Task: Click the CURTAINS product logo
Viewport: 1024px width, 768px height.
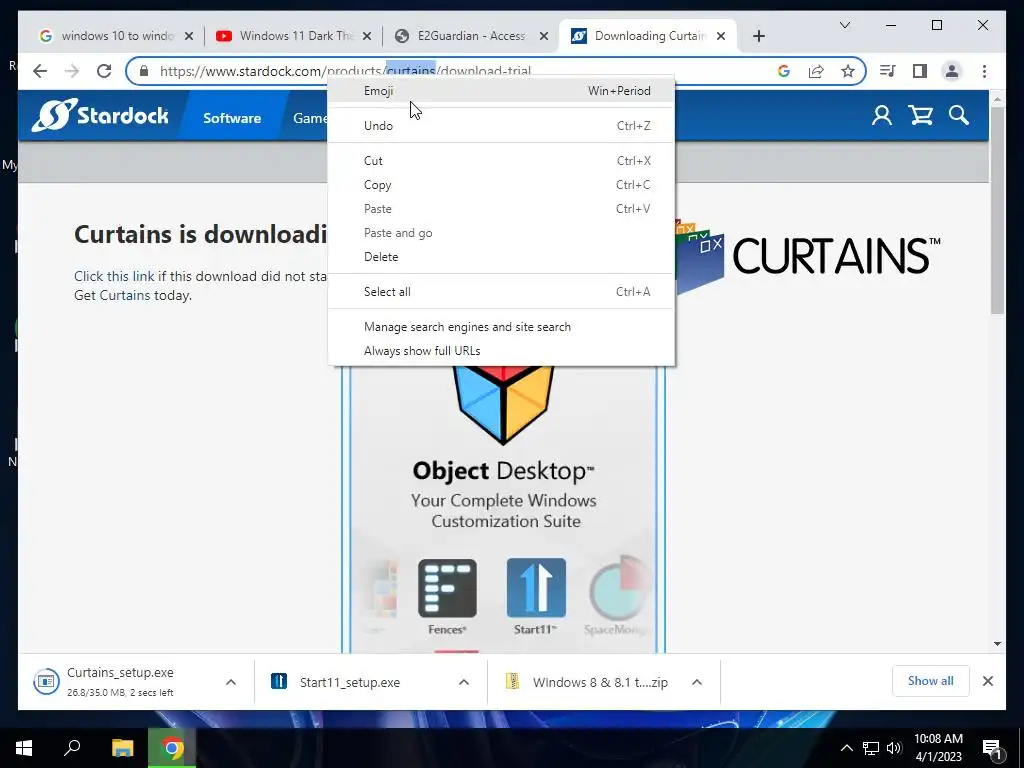Action: (808, 256)
